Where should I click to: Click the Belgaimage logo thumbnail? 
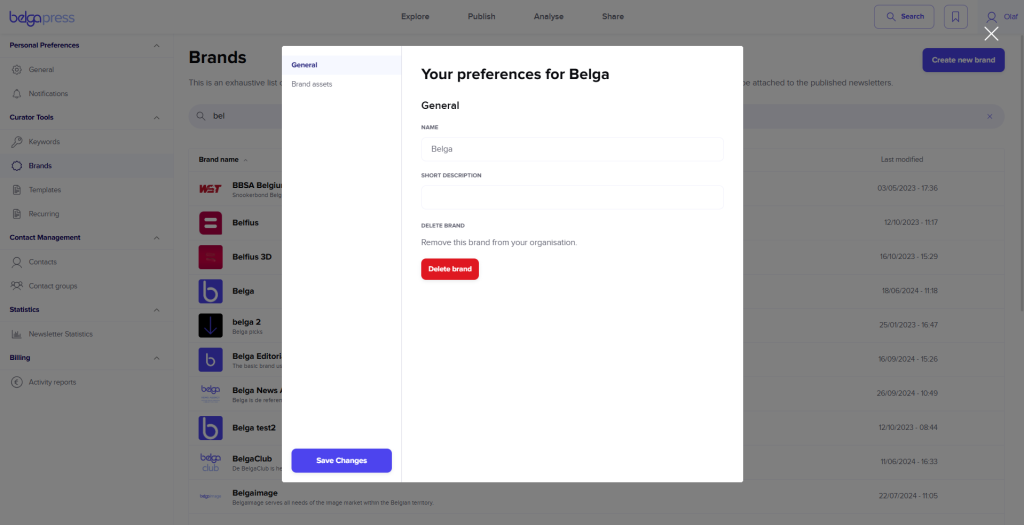(x=210, y=496)
